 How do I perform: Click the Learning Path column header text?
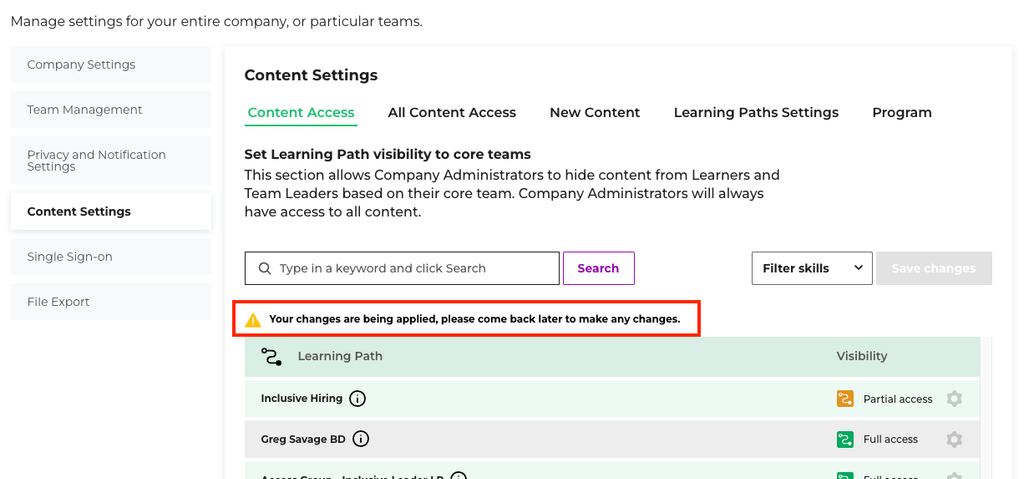point(340,356)
